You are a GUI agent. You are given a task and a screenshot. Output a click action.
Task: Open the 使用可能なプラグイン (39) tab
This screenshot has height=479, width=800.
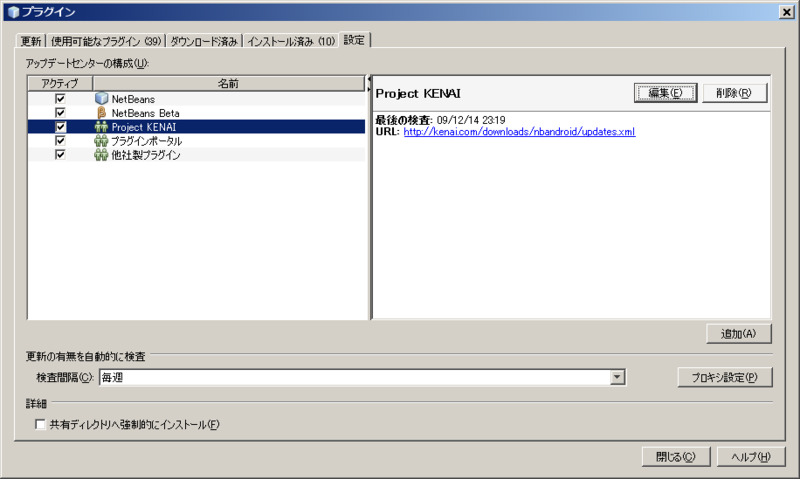(106, 41)
